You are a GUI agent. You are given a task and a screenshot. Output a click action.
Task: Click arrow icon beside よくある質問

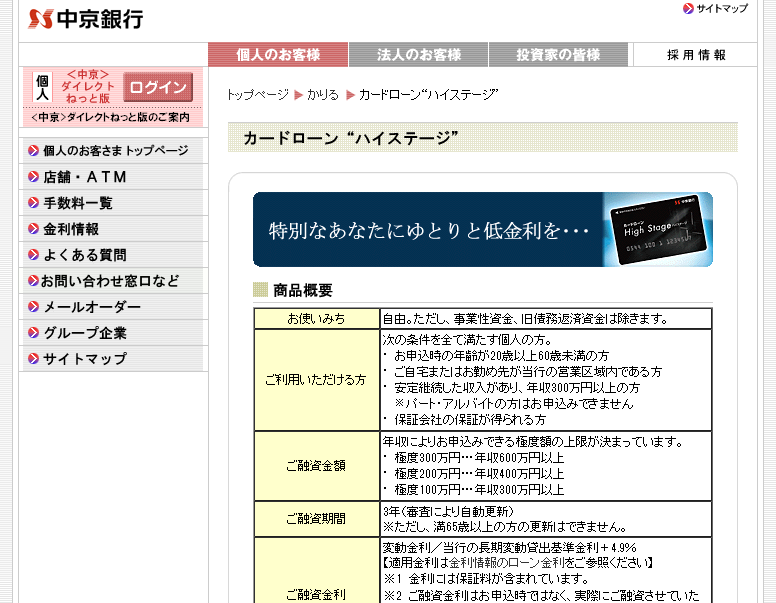click(x=34, y=254)
